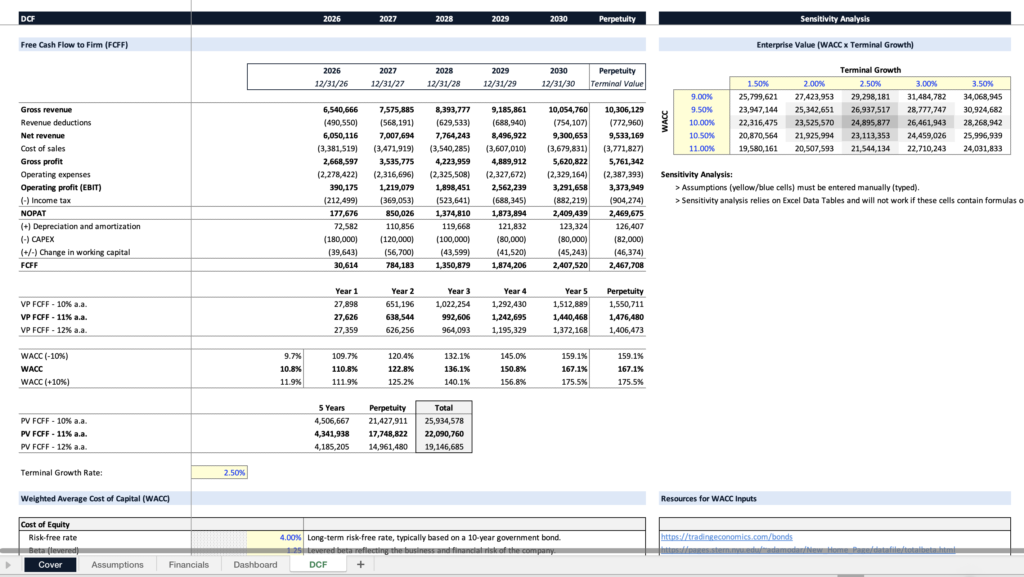Click the Gross revenue row label
This screenshot has width=1024, height=577.
(x=46, y=109)
